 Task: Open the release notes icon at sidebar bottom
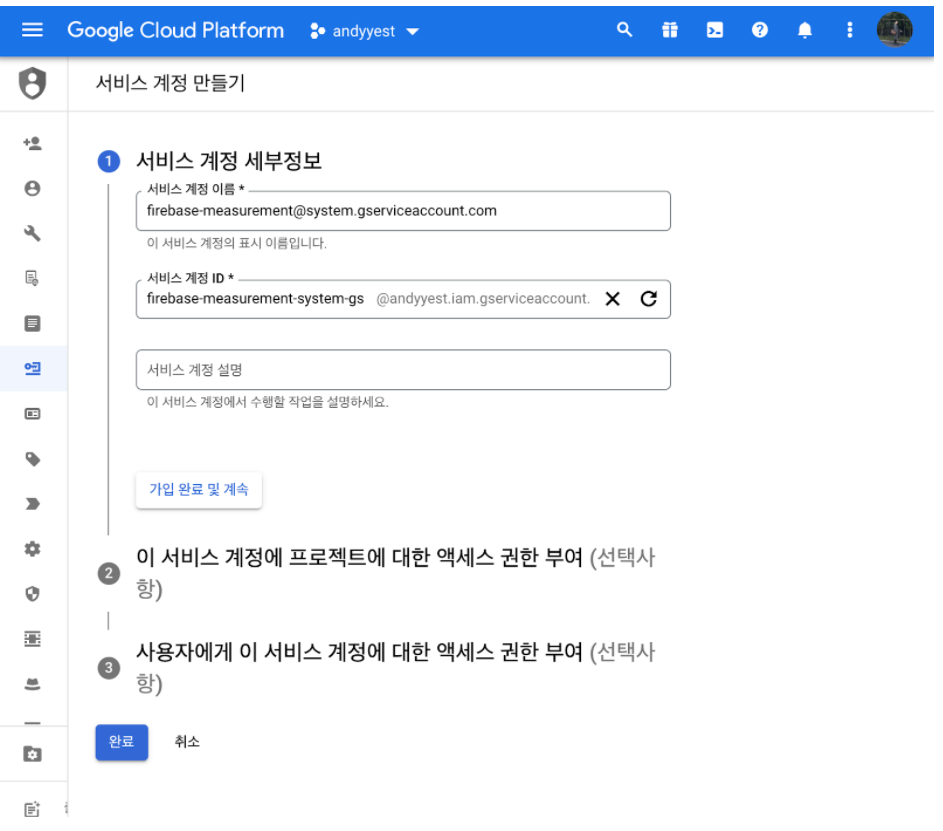coord(32,809)
